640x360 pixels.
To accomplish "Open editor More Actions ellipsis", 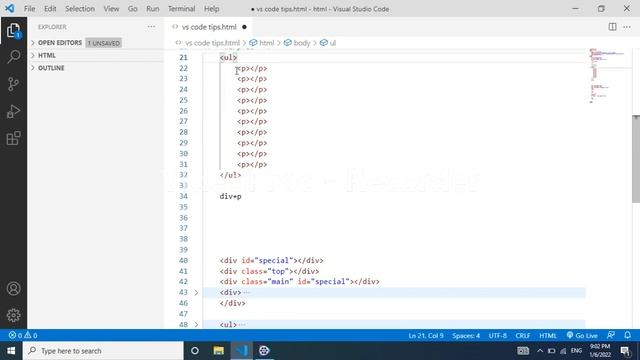I will pos(627,27).
